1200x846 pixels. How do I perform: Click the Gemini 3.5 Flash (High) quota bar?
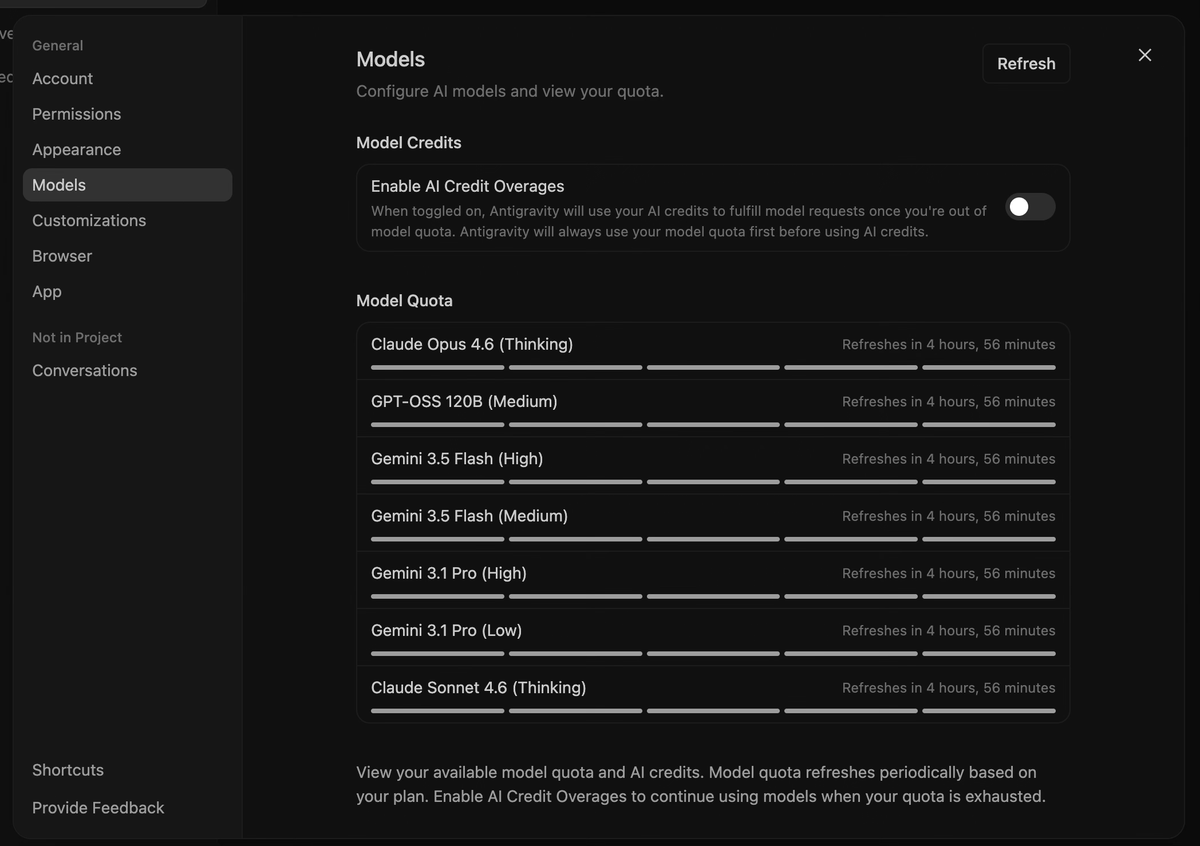pos(713,482)
